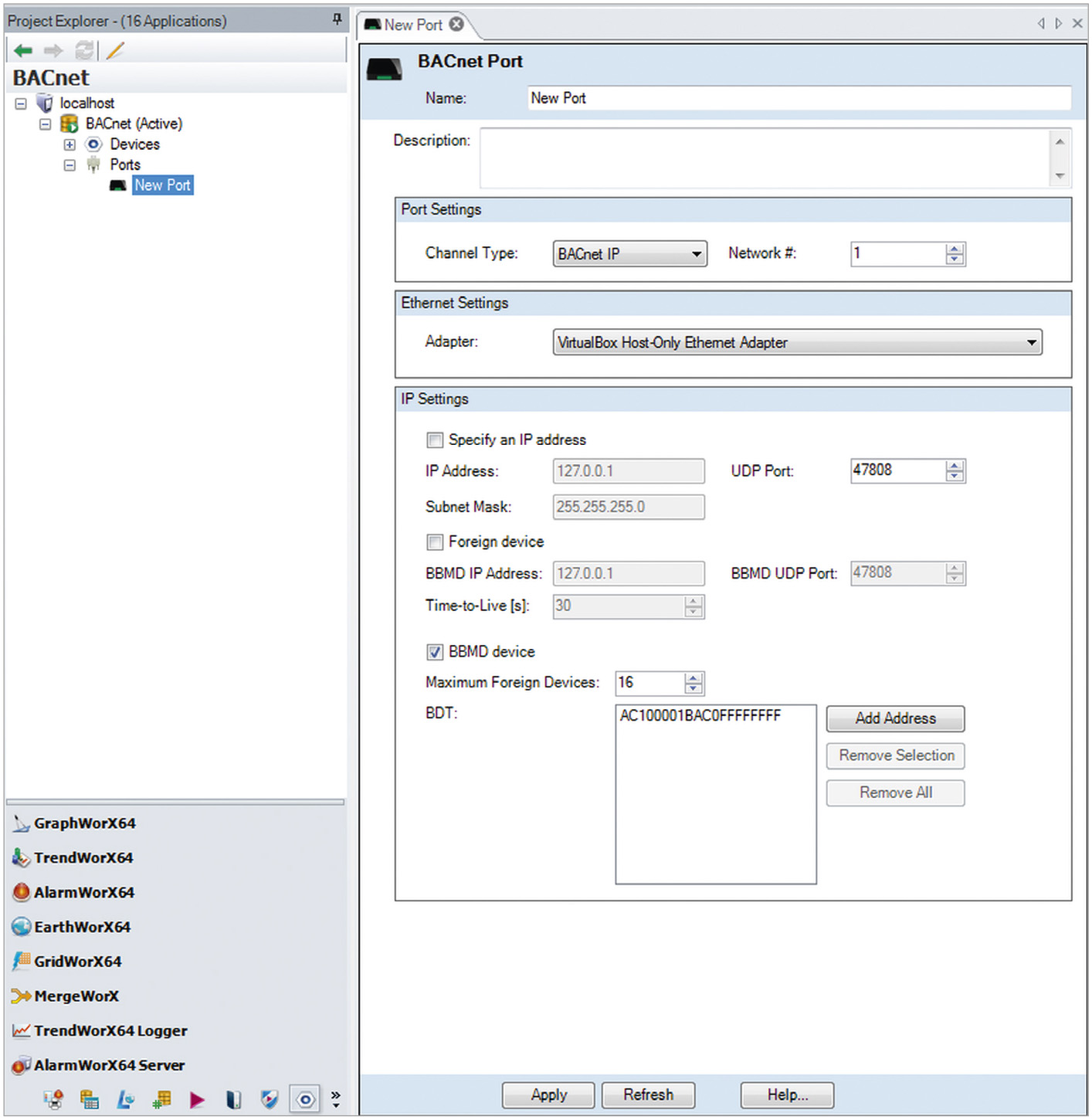Select BDT entry AC100001BAC0FFFFFFFF
1092x1120 pixels.
click(x=700, y=716)
